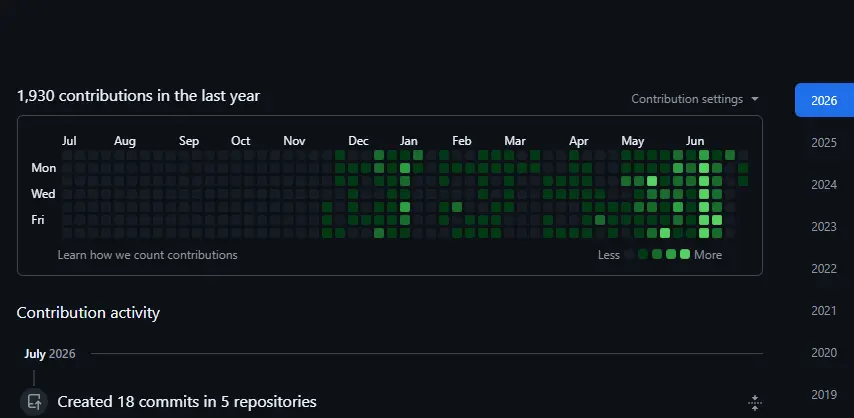Click the repository push icon beside Created 18 commits
The height and width of the screenshot is (418, 854).
click(34, 402)
